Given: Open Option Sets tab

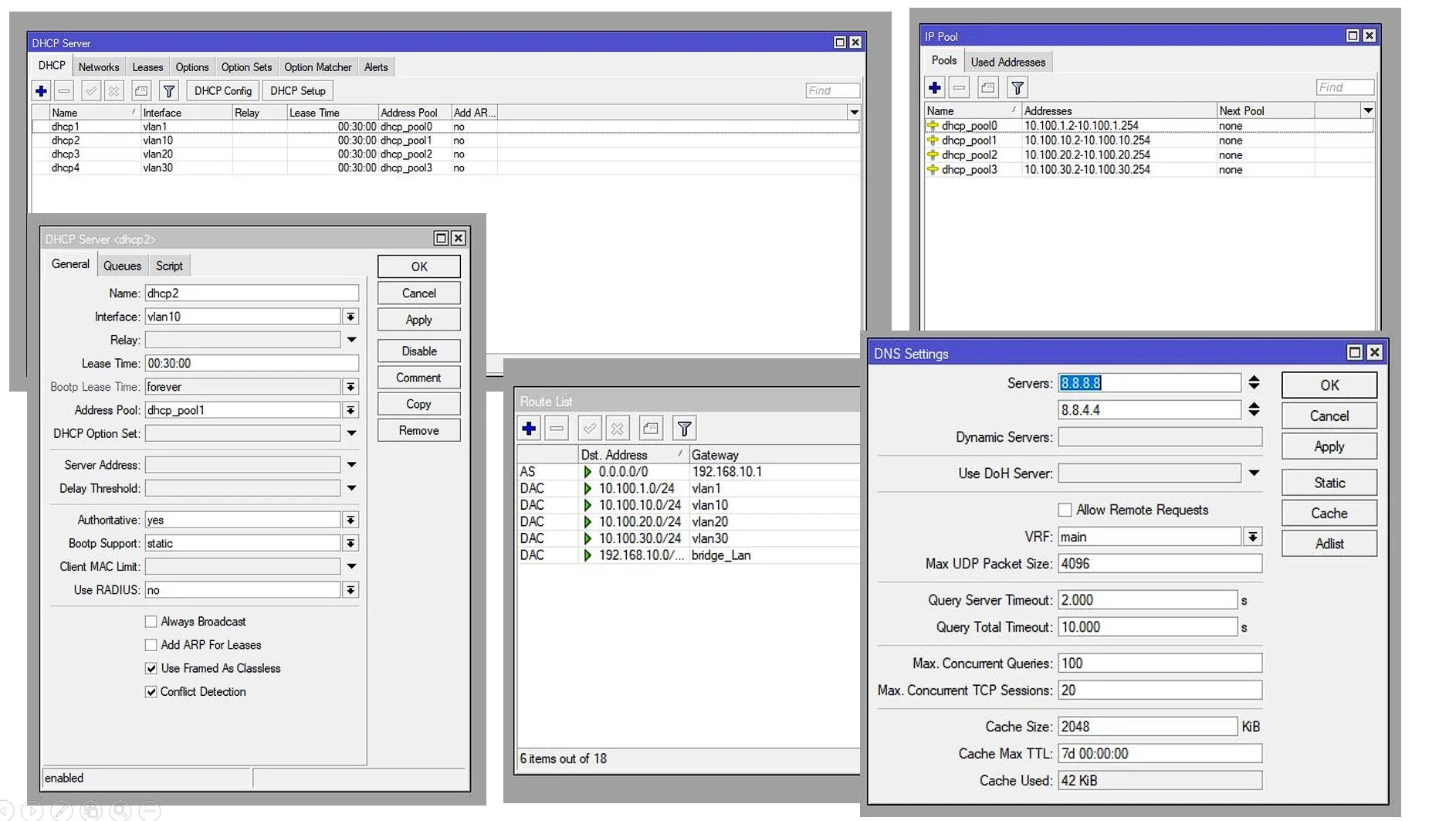Looking at the screenshot, I should pyautogui.click(x=246, y=67).
